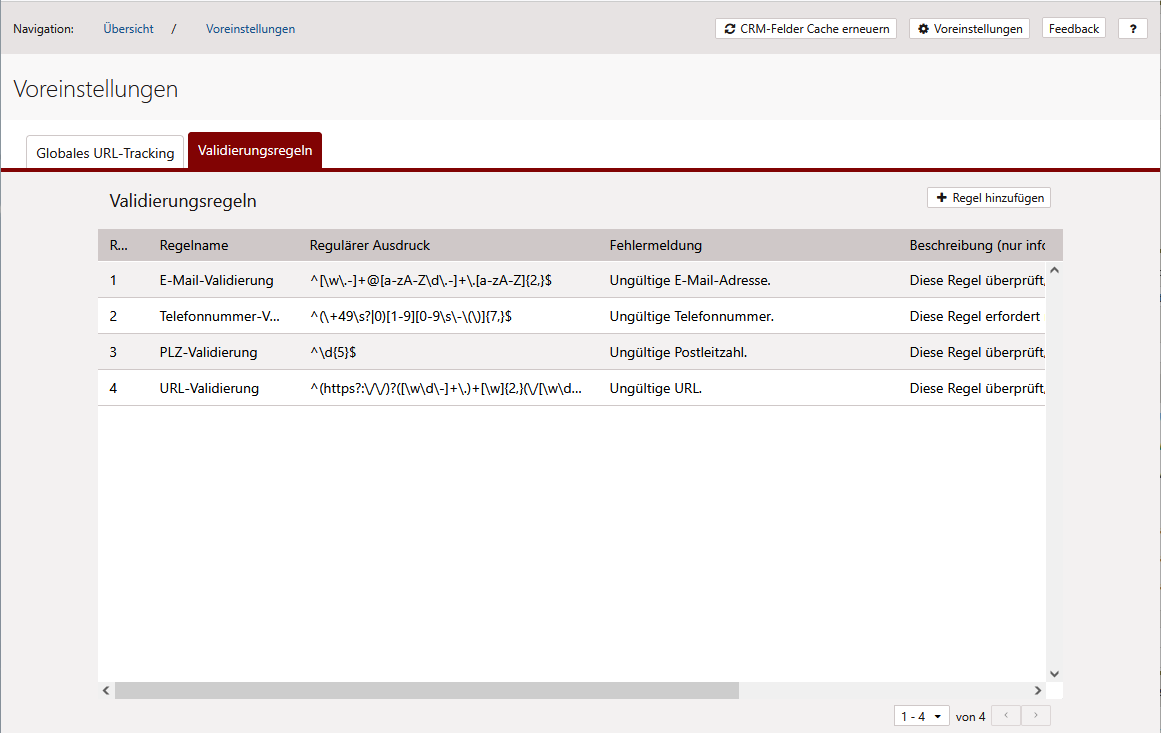Click the Voreinstellungen breadcrumb link
This screenshot has width=1161, height=733.
point(250,29)
